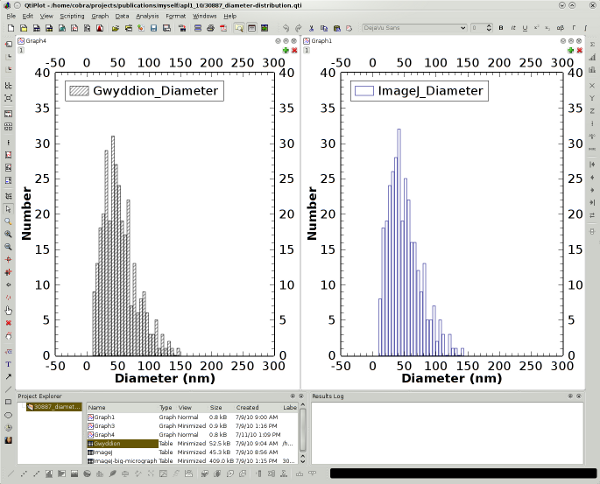Select the draw arrow tool
The width and height of the screenshot is (600, 484).
(8, 377)
